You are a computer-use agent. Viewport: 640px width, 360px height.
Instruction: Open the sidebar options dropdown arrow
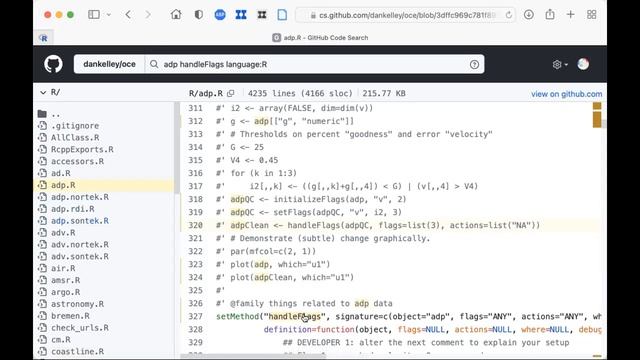[109, 15]
